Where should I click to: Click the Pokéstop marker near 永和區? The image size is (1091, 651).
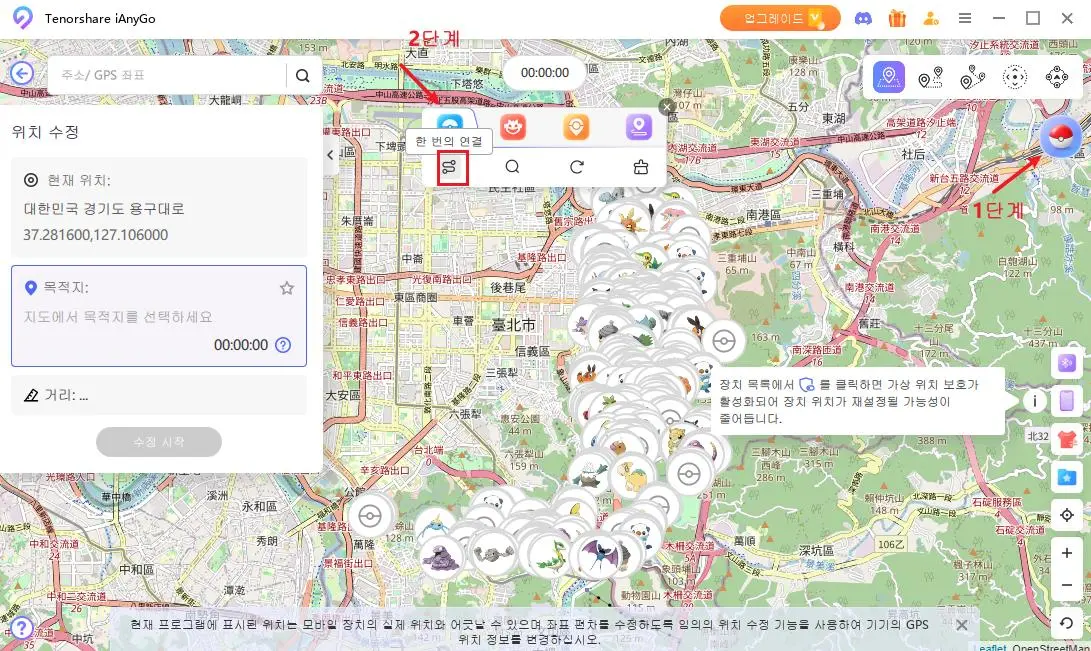(369, 516)
